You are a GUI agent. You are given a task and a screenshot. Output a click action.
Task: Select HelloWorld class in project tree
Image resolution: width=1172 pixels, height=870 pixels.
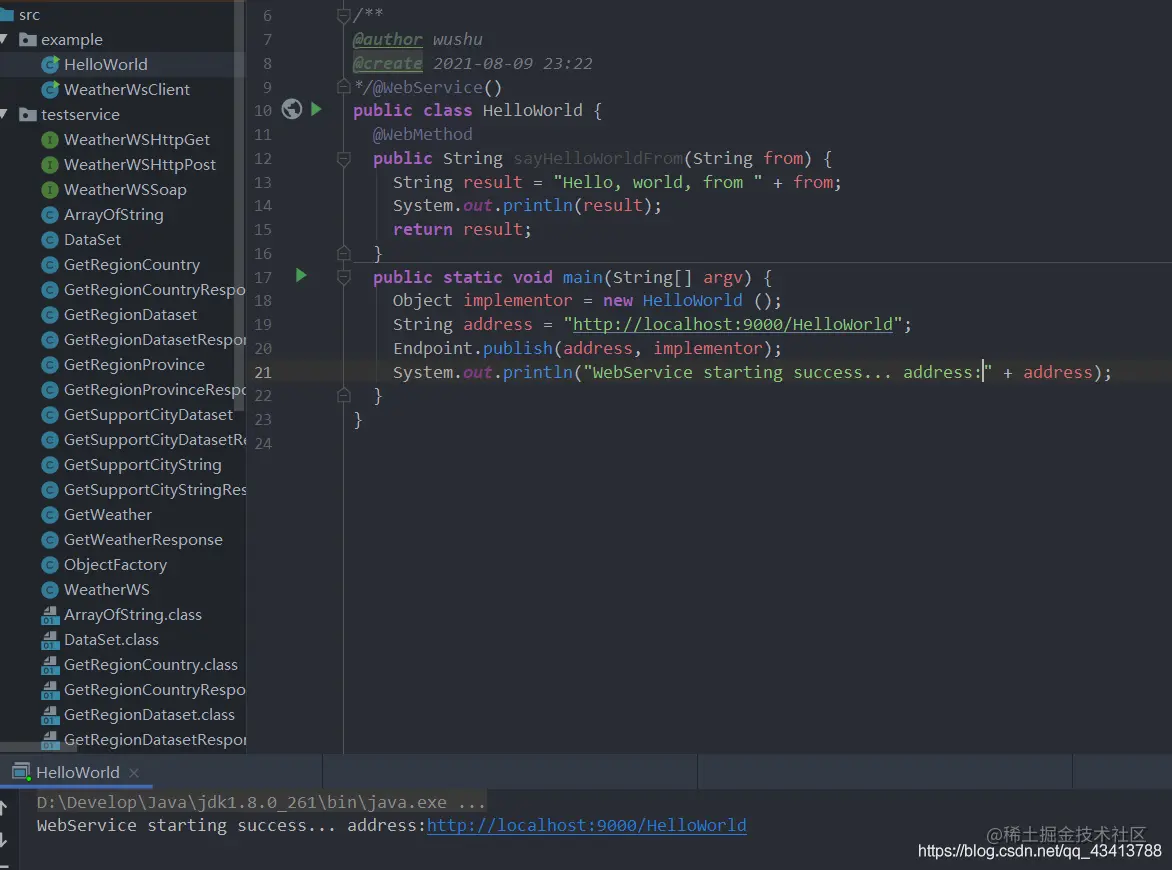[105, 64]
